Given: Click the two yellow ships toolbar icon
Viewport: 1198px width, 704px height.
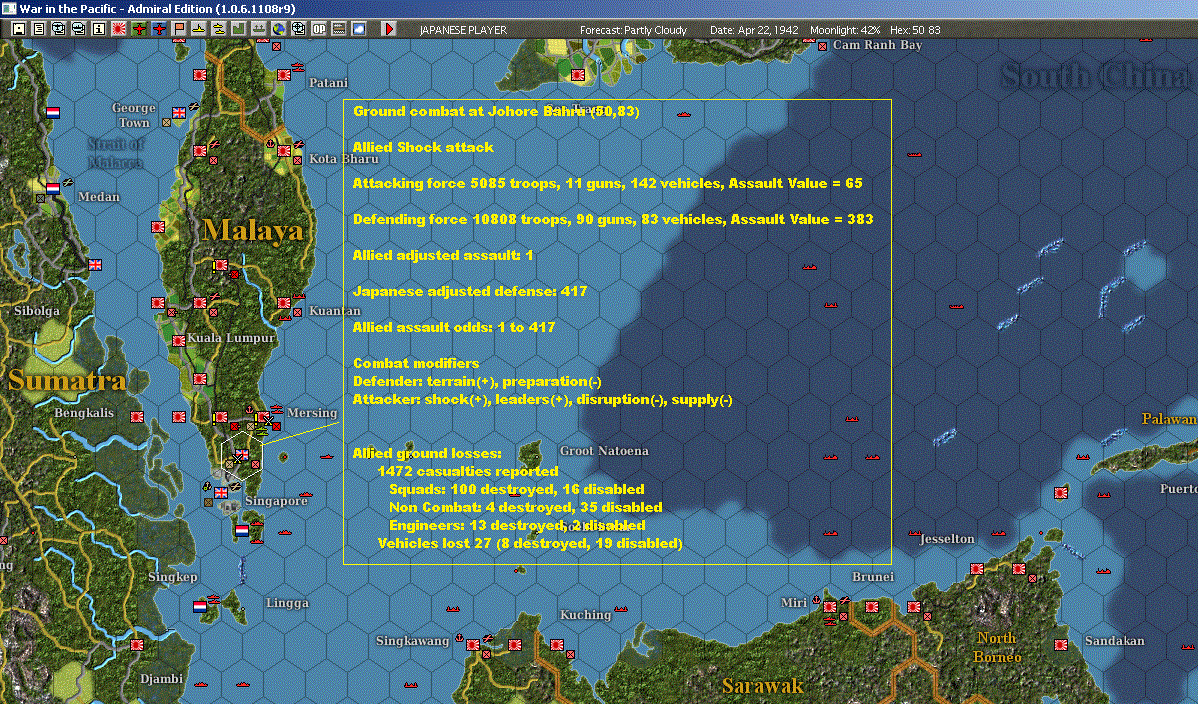Looking at the screenshot, I should pyautogui.click(x=219, y=29).
